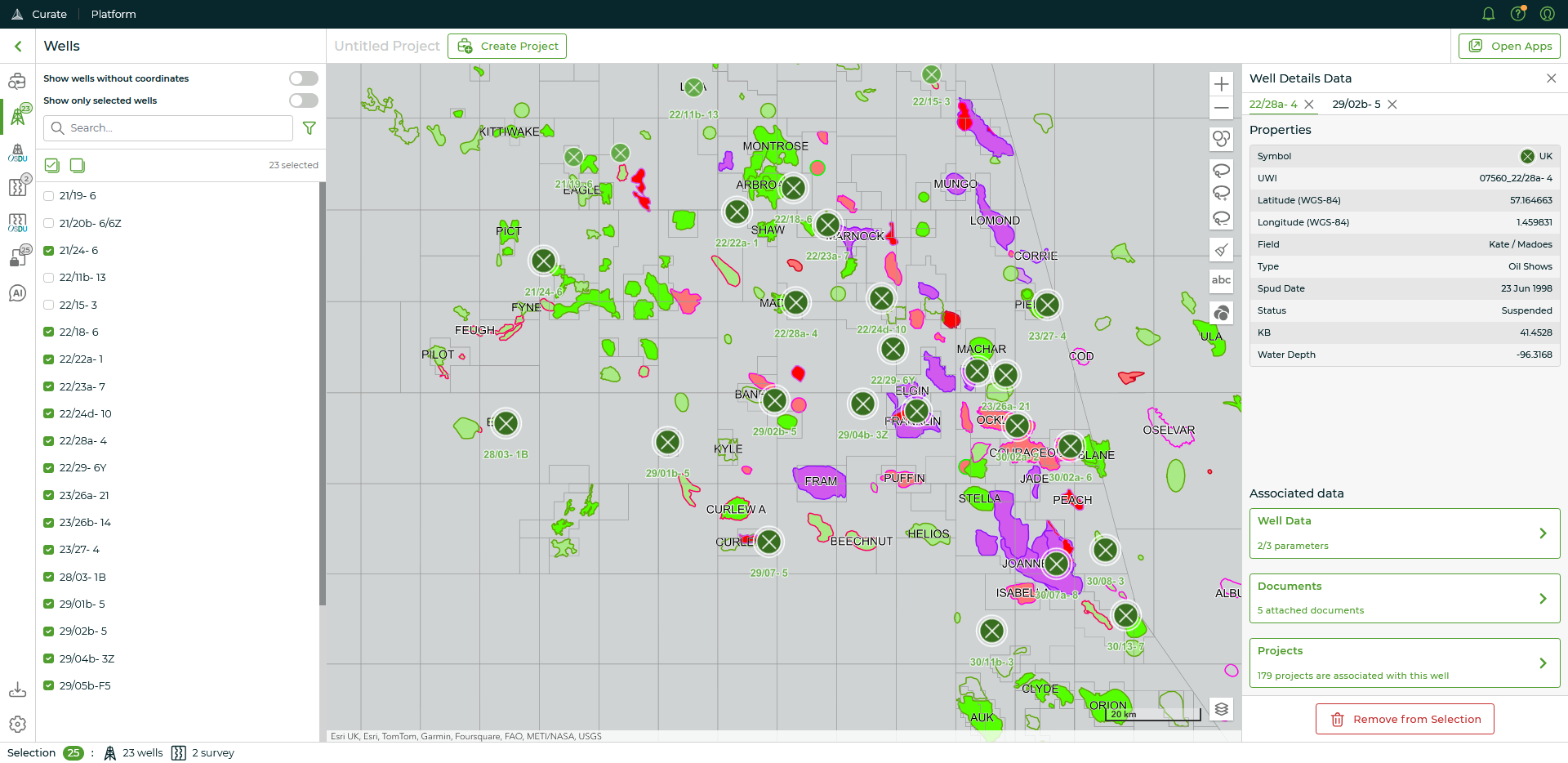Screen dimensions: 1568x763
Task: Close the 22/28a- 4 tab
Action: point(1309,105)
